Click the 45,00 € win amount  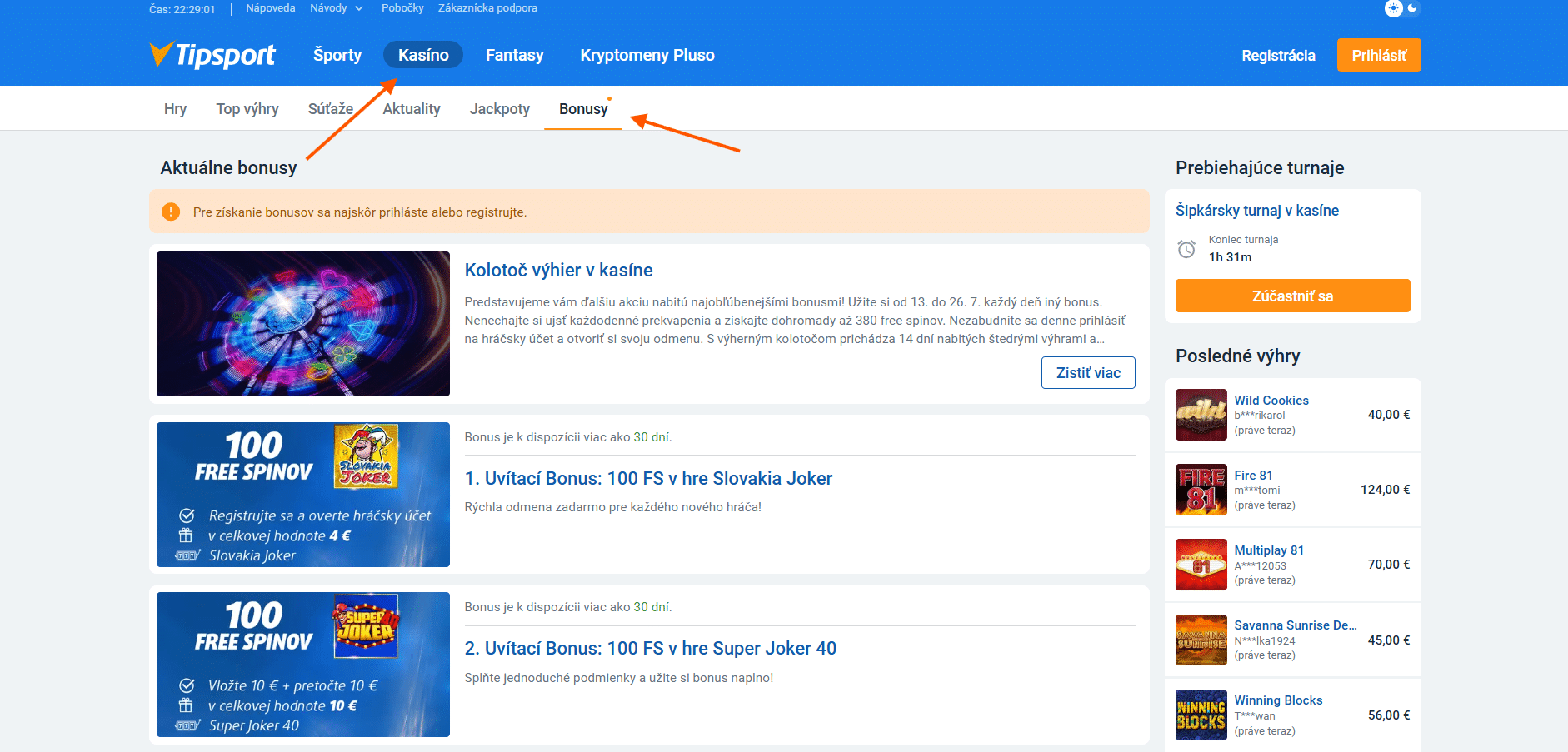tap(1389, 640)
